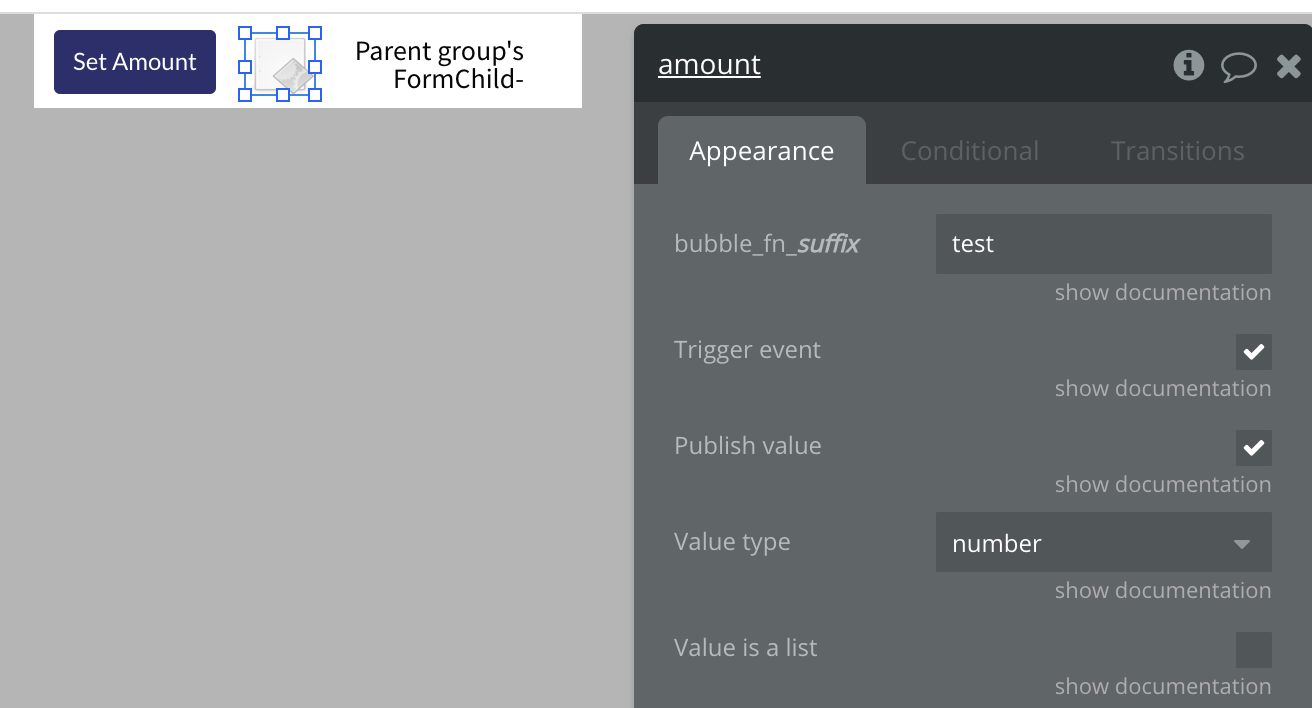Open the comment bubble icon for amount
Image resolution: width=1312 pixels, height=708 pixels.
[x=1239, y=67]
